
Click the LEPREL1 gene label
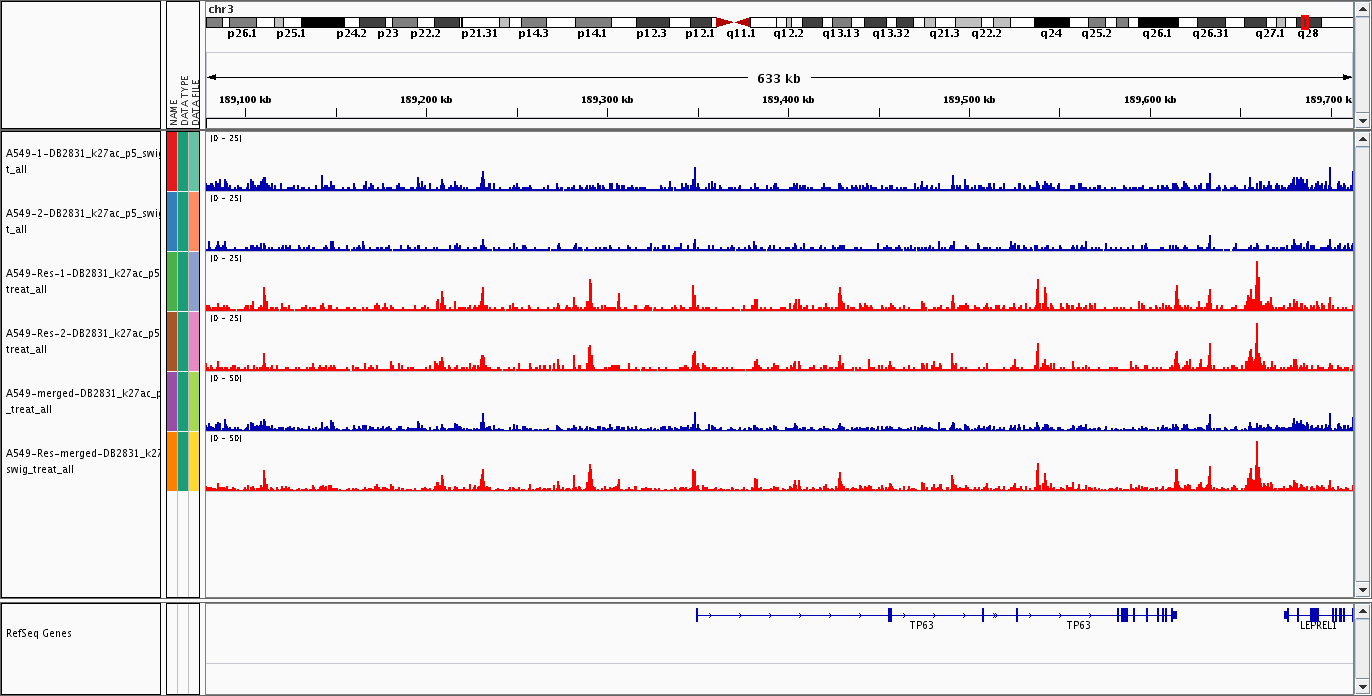(1317, 626)
